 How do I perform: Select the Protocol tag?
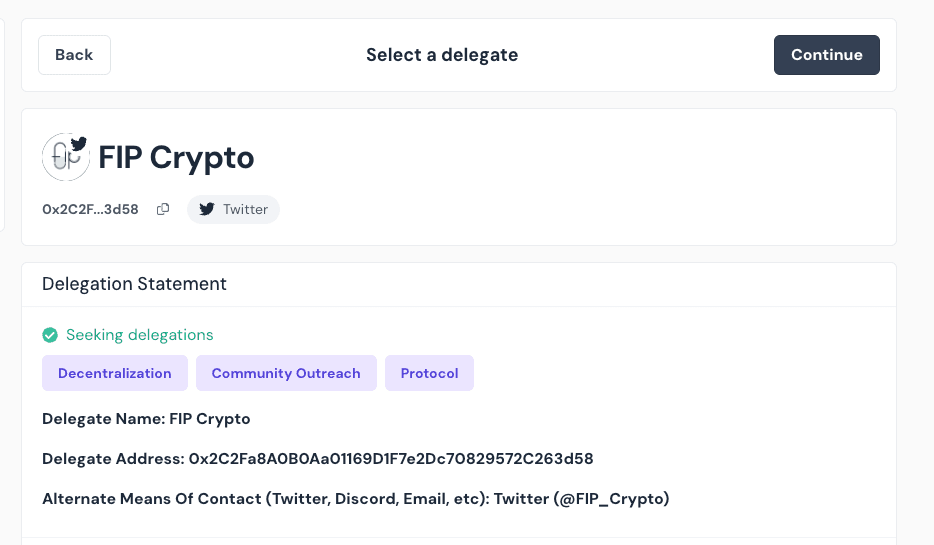[x=429, y=373]
